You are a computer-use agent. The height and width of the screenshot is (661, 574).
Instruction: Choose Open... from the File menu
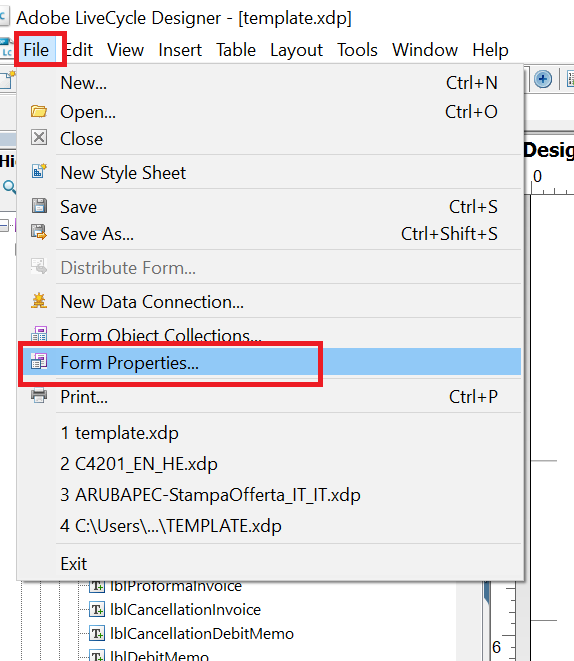(x=270, y=112)
